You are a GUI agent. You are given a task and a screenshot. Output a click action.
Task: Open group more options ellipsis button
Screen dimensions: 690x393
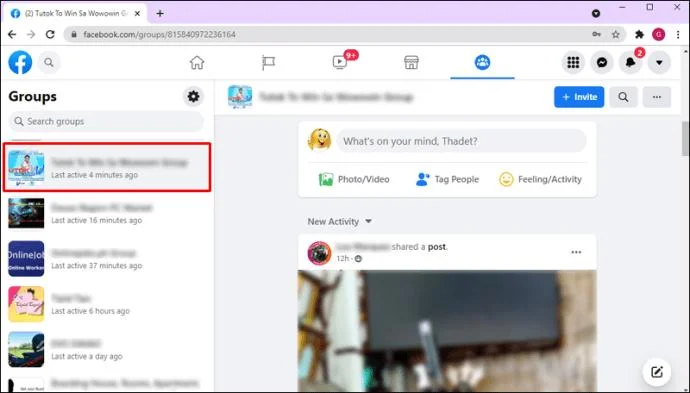coord(657,97)
